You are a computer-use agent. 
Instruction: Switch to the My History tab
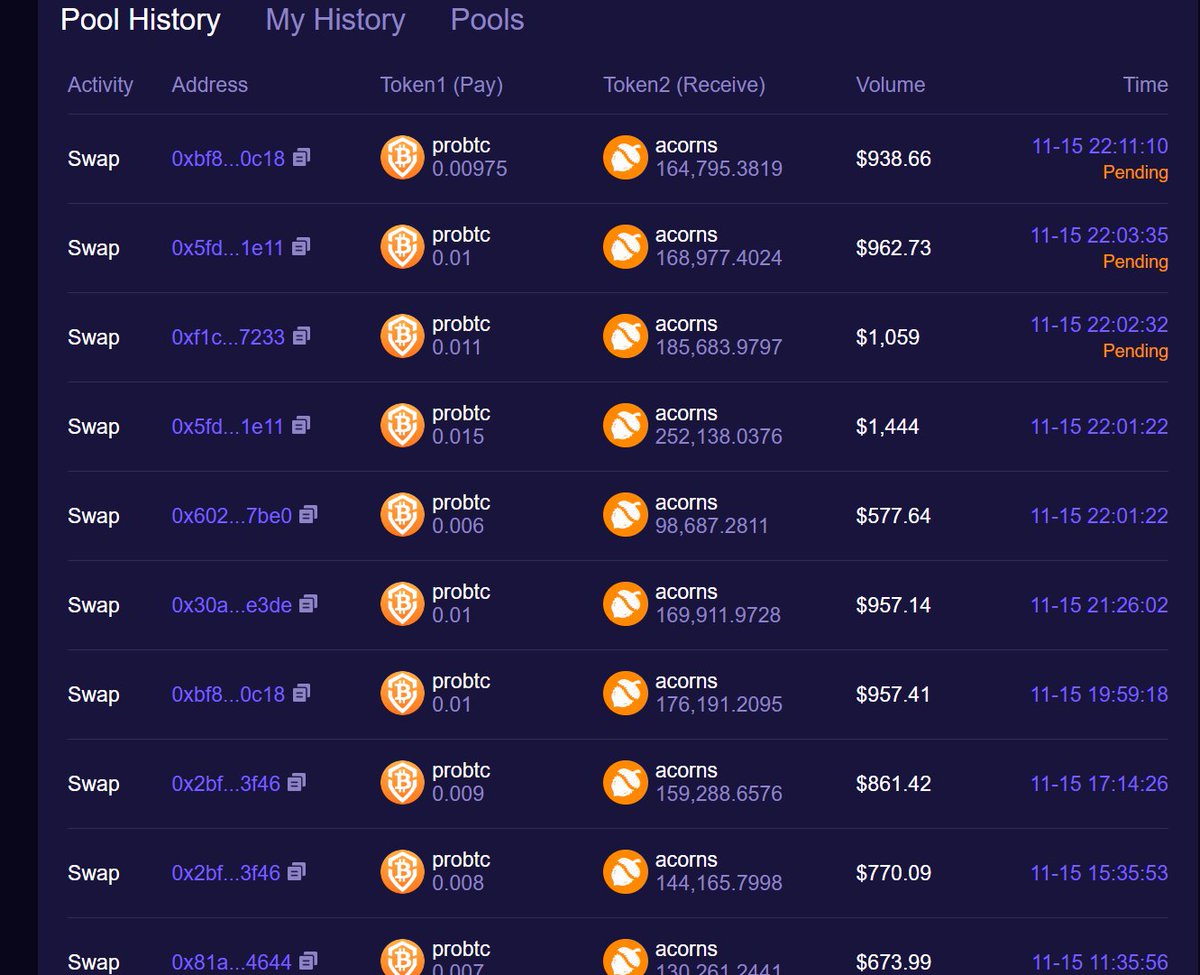[335, 20]
